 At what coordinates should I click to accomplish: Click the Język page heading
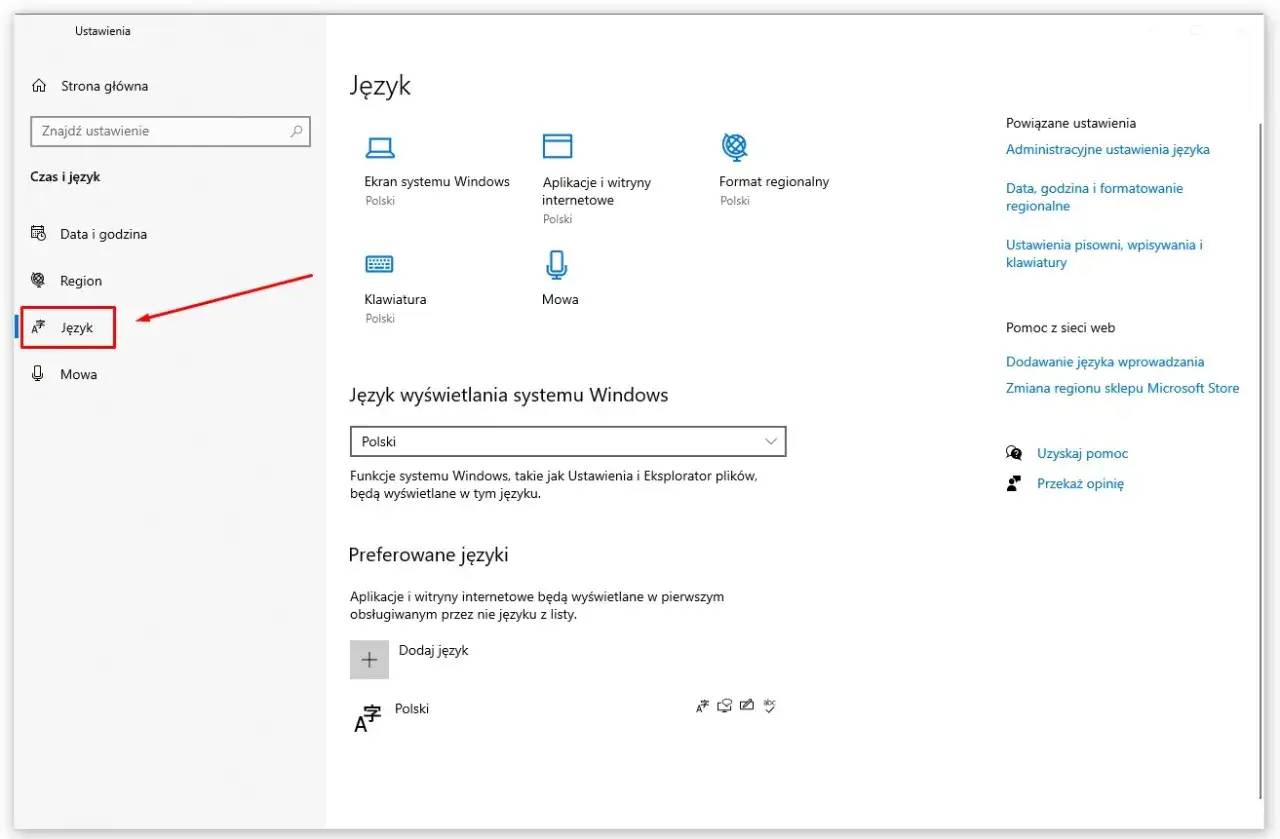380,86
